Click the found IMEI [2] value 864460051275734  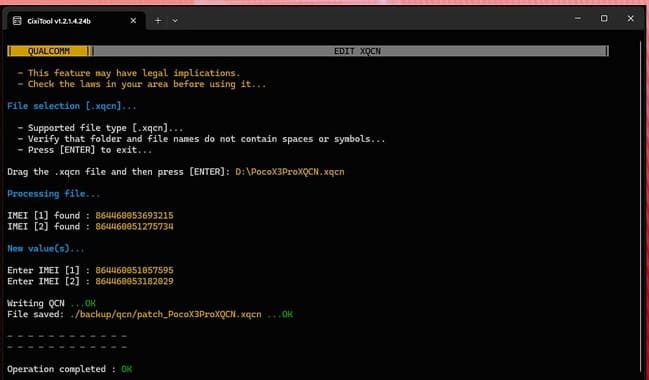point(135,226)
